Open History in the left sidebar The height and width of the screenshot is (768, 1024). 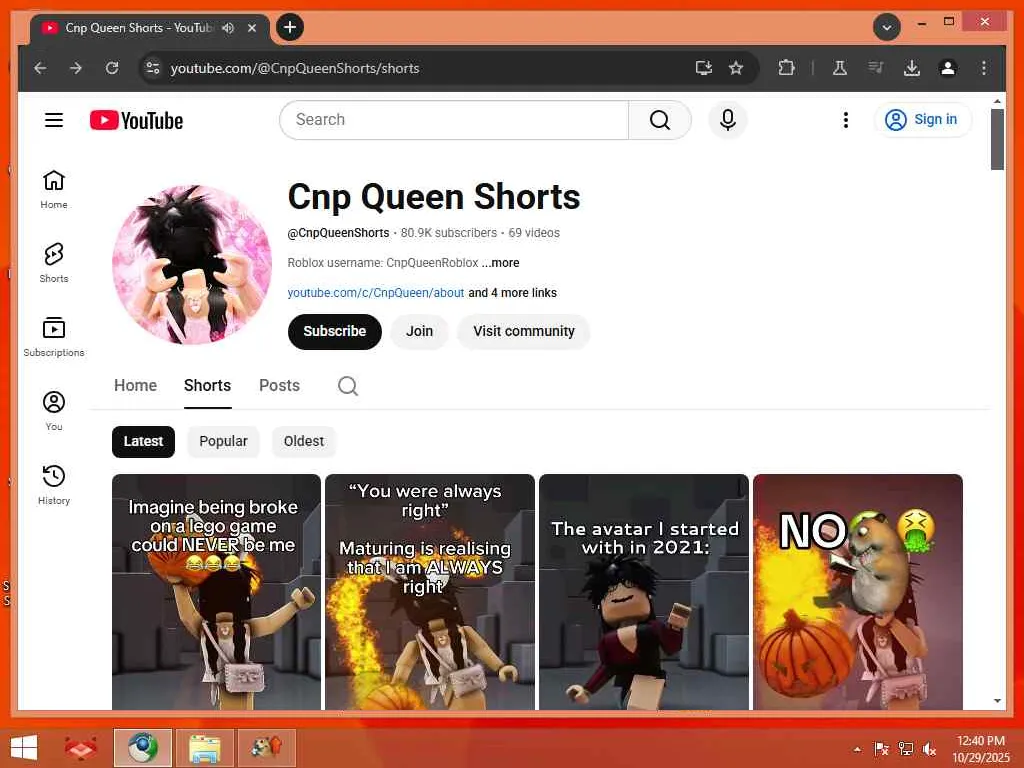(x=54, y=485)
